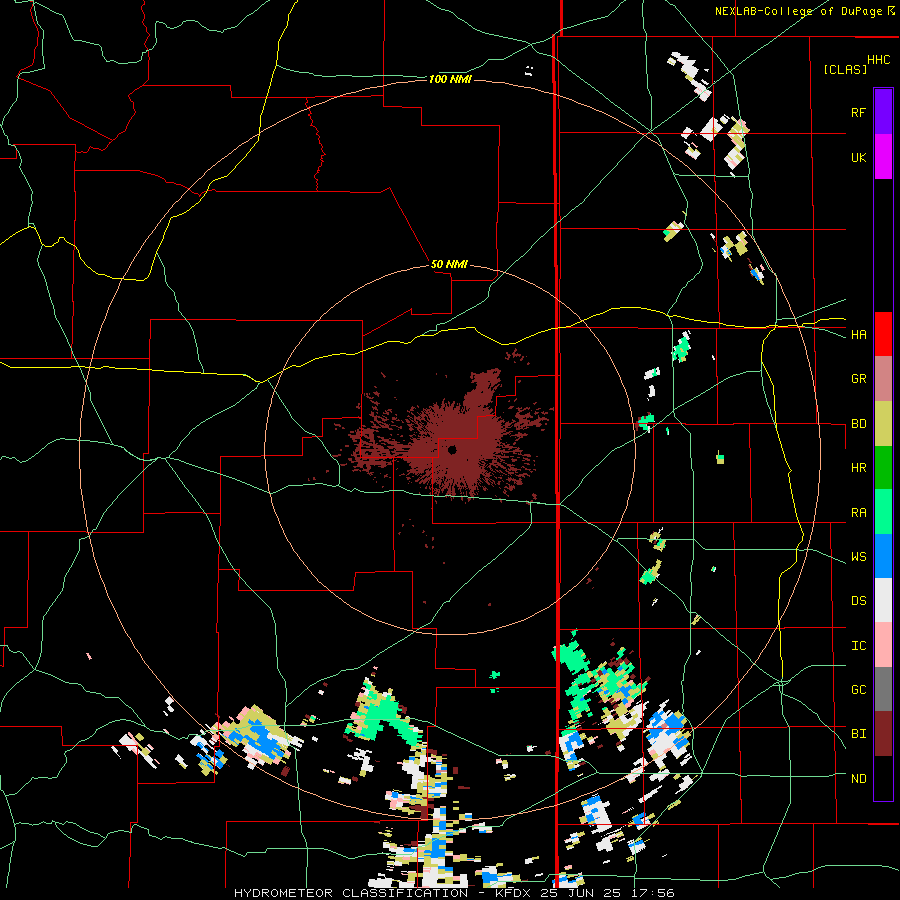Click the blue WS legend swatch
Screen dimensions: 900x900
(x=883, y=556)
